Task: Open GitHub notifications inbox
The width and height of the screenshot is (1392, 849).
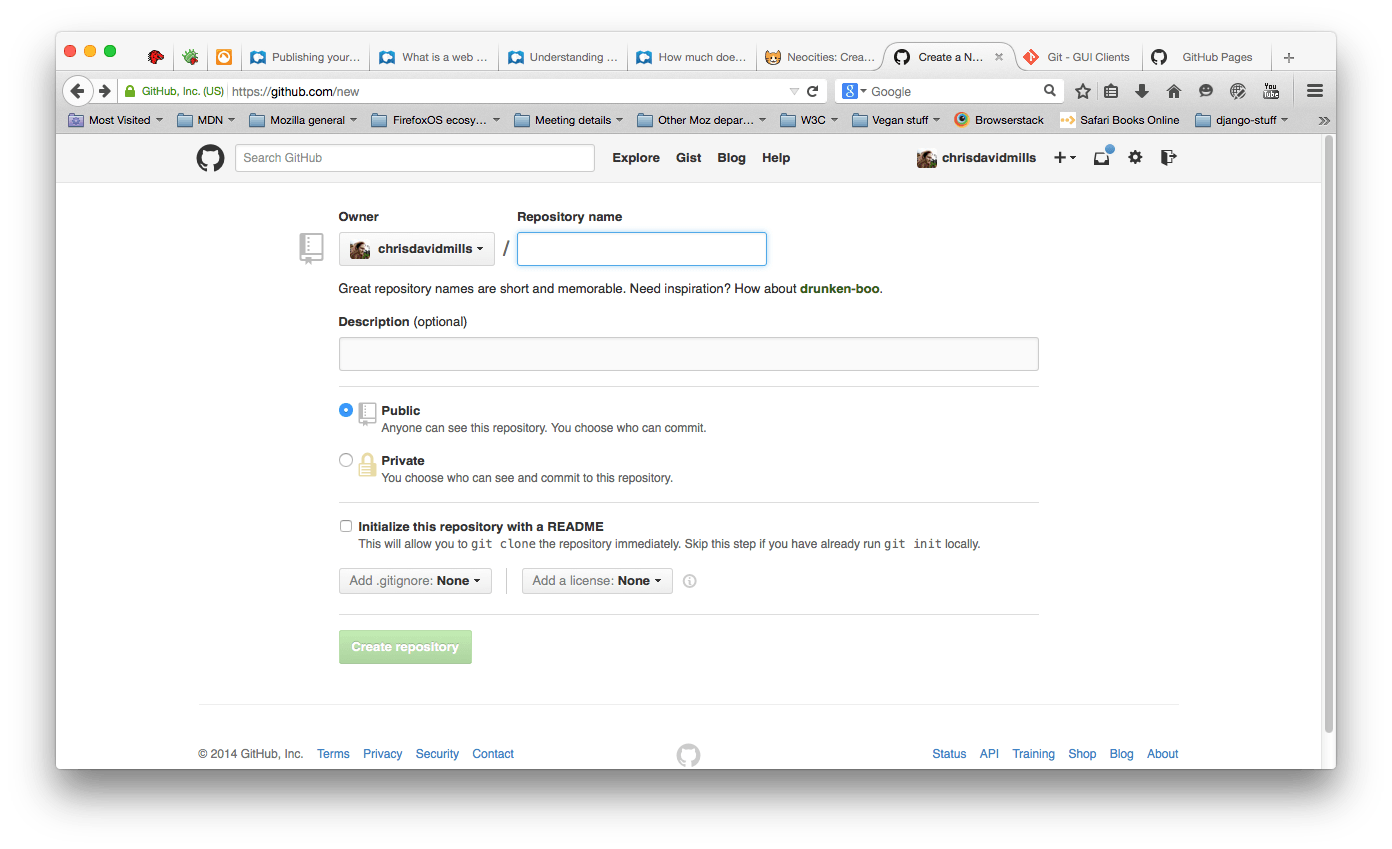Action: [x=1101, y=158]
